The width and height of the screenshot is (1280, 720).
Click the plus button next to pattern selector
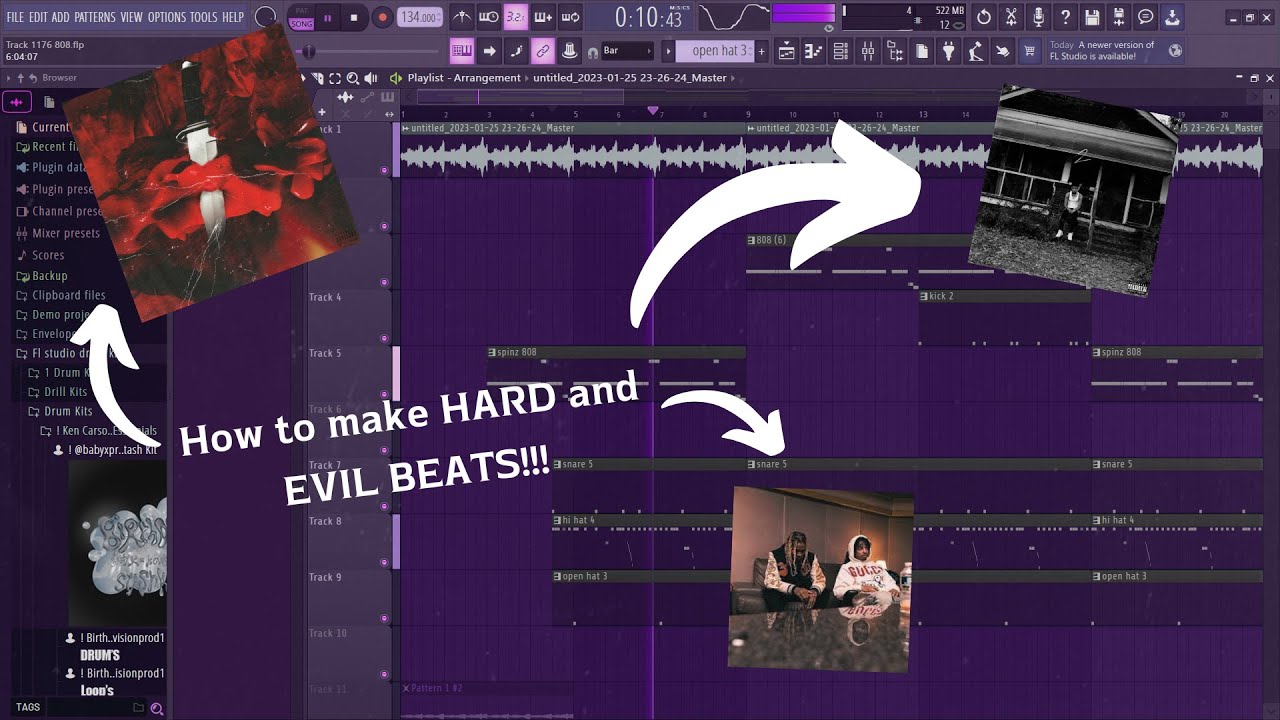coord(761,51)
